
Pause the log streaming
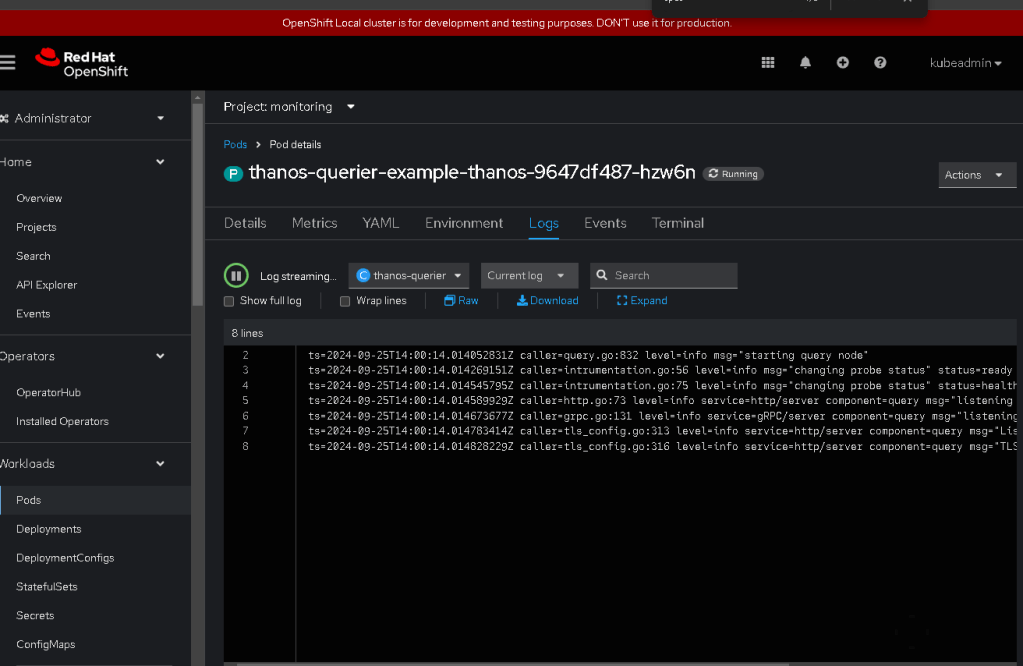click(236, 276)
